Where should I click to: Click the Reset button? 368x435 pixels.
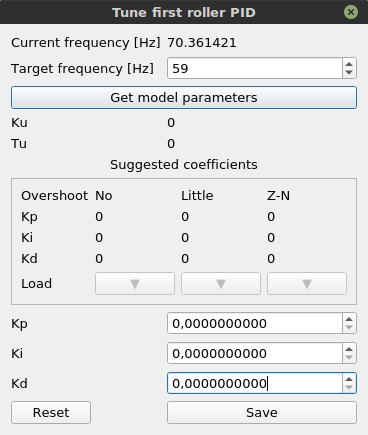pos(51,413)
